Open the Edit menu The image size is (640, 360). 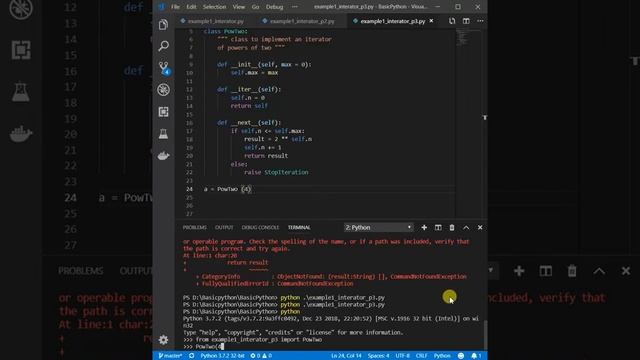[191, 7]
